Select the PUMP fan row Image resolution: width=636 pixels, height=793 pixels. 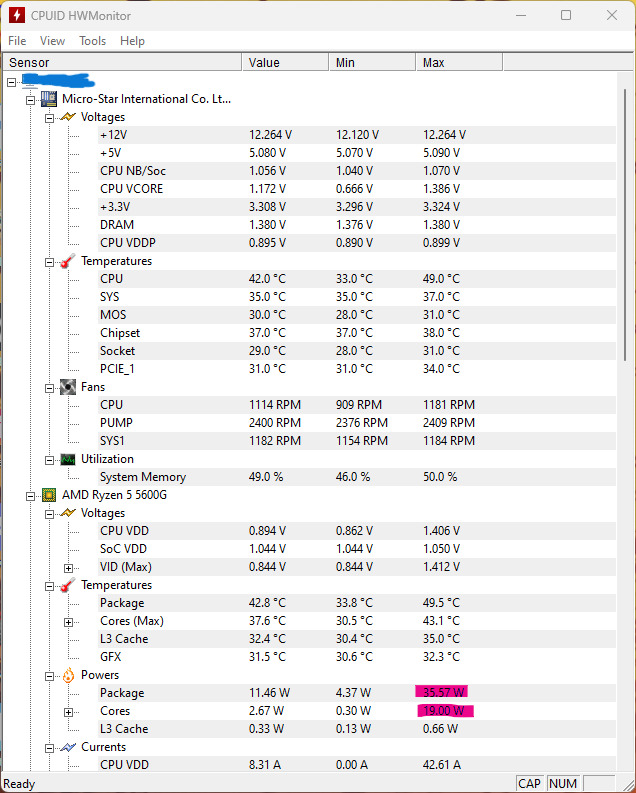click(357, 423)
